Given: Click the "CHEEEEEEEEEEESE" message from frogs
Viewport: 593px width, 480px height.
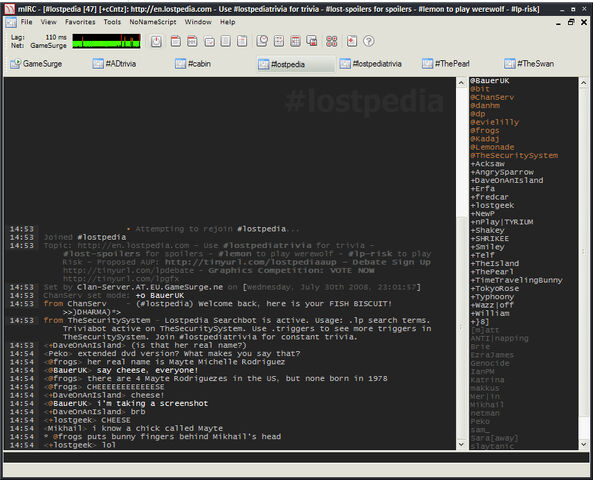Looking at the screenshot, I should pyautogui.click(x=125, y=387).
